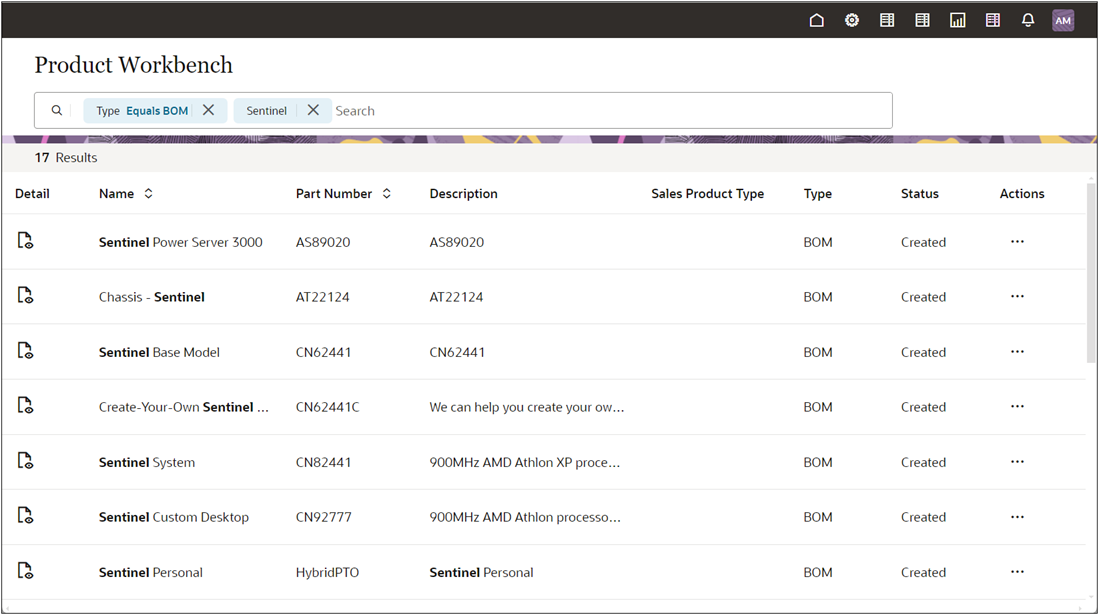Open Actions menu for Sentinel Custom Desktop
Image resolution: width=1099 pixels, height=615 pixels.
pyautogui.click(x=1017, y=516)
